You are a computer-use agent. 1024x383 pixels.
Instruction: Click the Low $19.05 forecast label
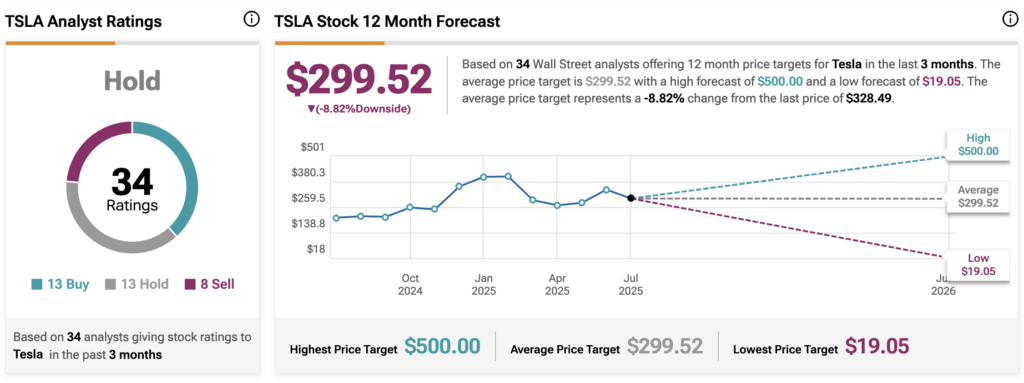(978, 265)
